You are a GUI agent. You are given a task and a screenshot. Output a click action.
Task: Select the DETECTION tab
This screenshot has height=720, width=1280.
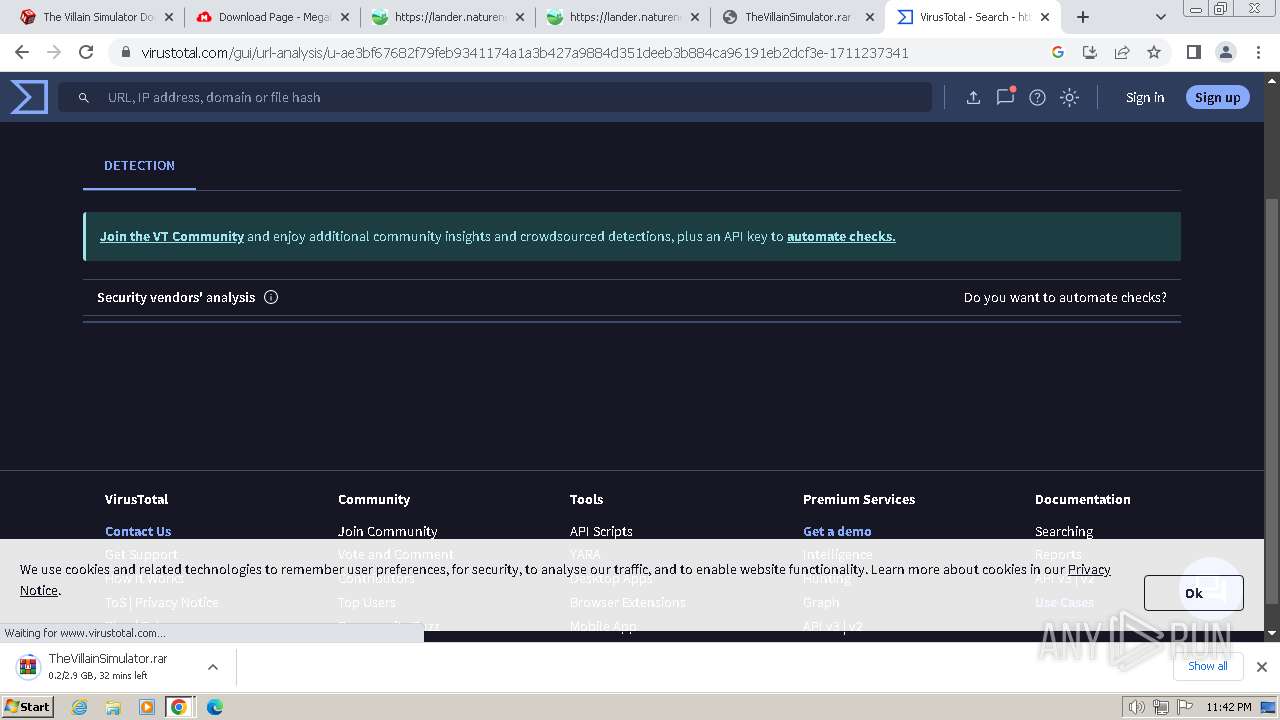click(139, 166)
